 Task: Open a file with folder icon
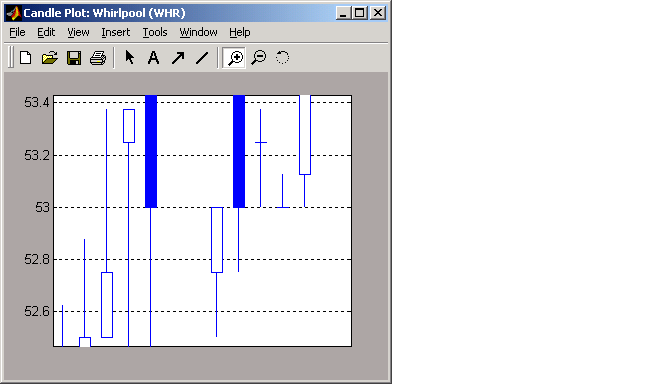click(x=50, y=58)
